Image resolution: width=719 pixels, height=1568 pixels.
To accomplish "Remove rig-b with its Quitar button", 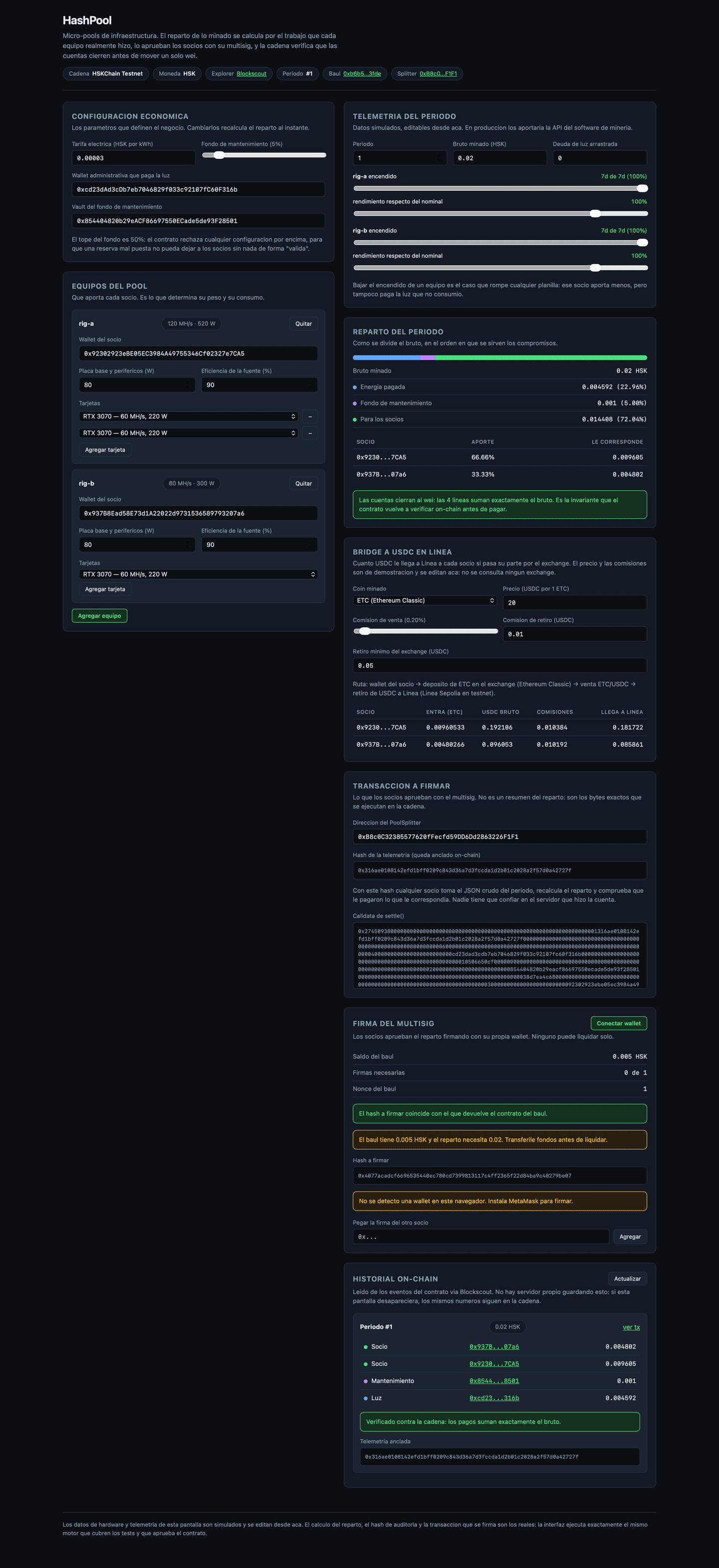I will pos(303,483).
